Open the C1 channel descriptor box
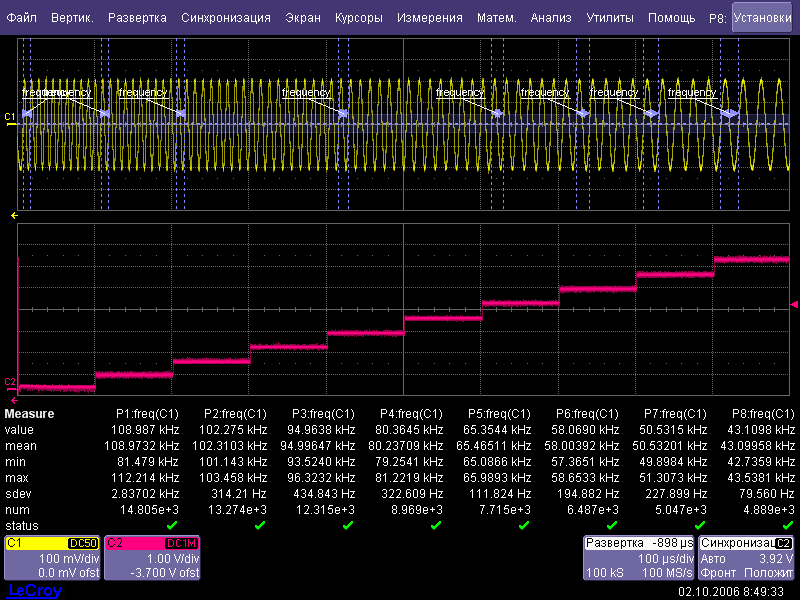 pos(50,557)
